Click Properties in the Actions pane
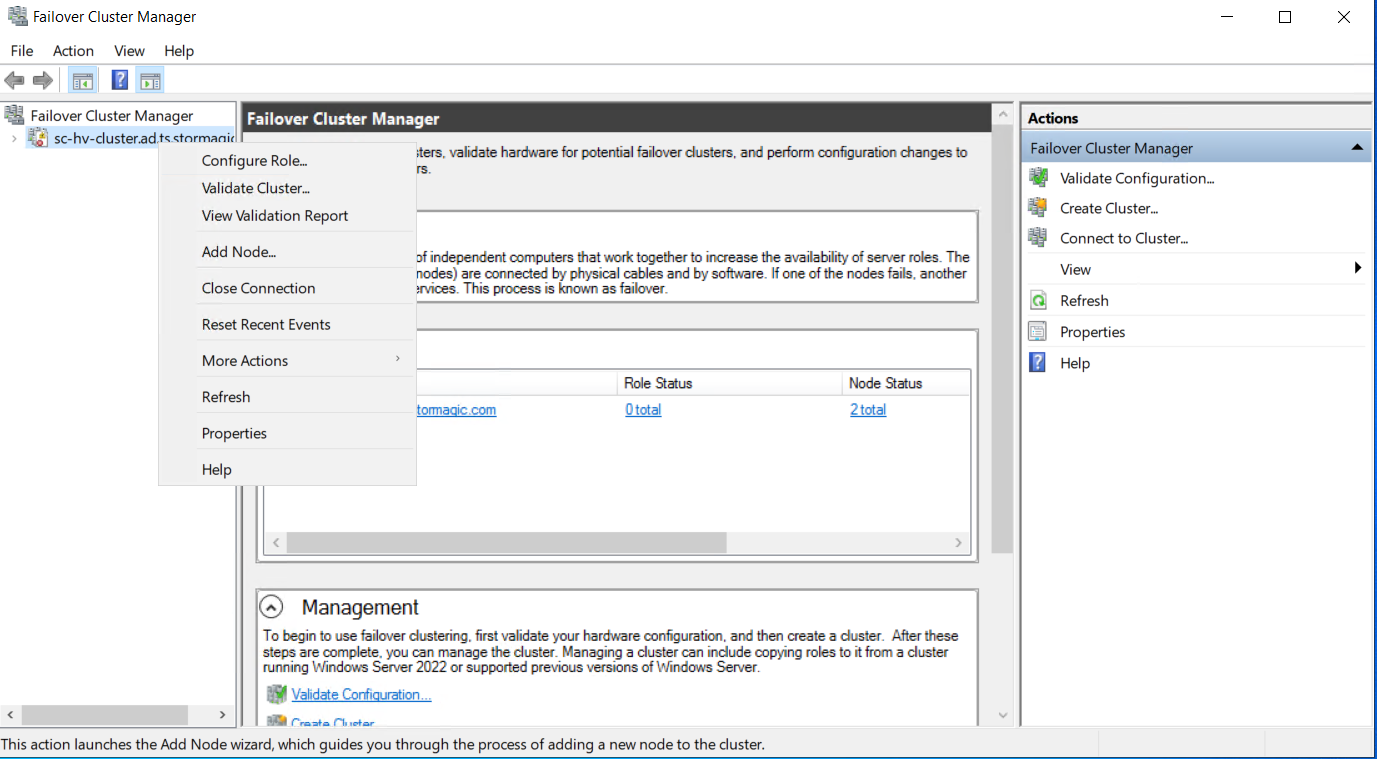This screenshot has width=1377, height=759. pyautogui.click(x=1092, y=332)
